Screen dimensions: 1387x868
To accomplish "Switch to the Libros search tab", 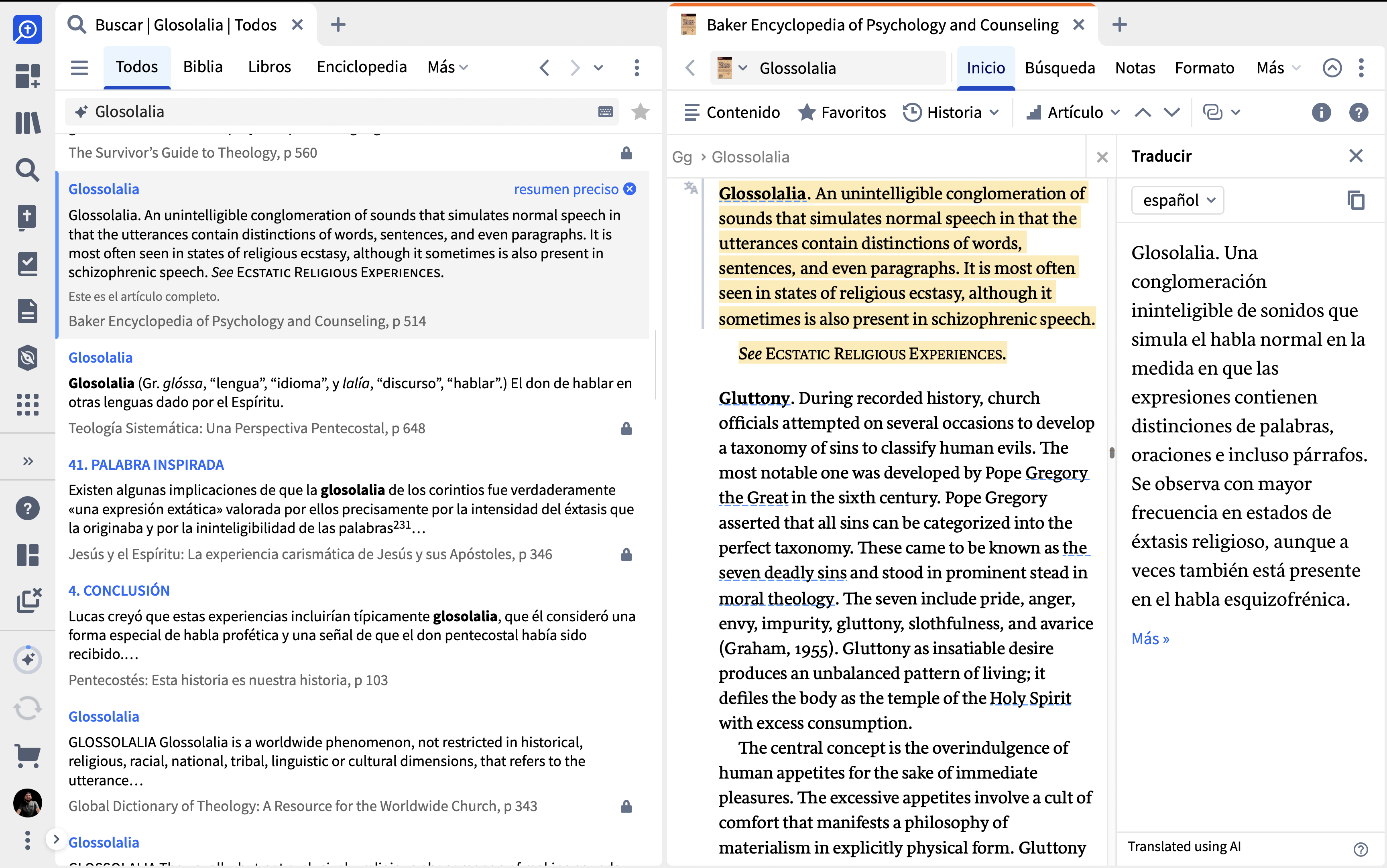I will [269, 67].
